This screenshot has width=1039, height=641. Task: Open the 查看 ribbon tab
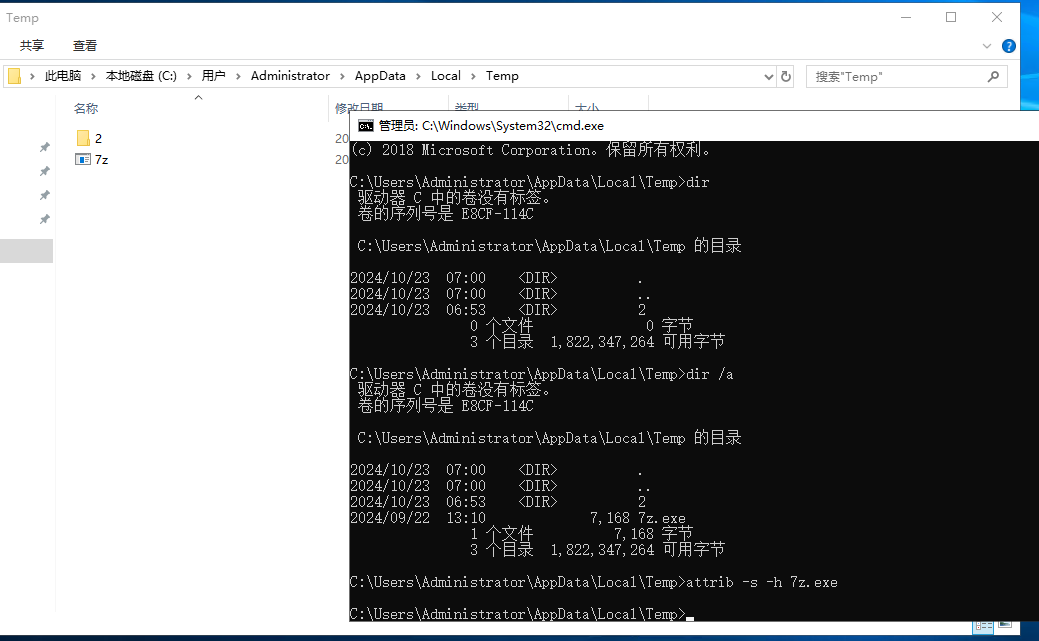[x=85, y=45]
